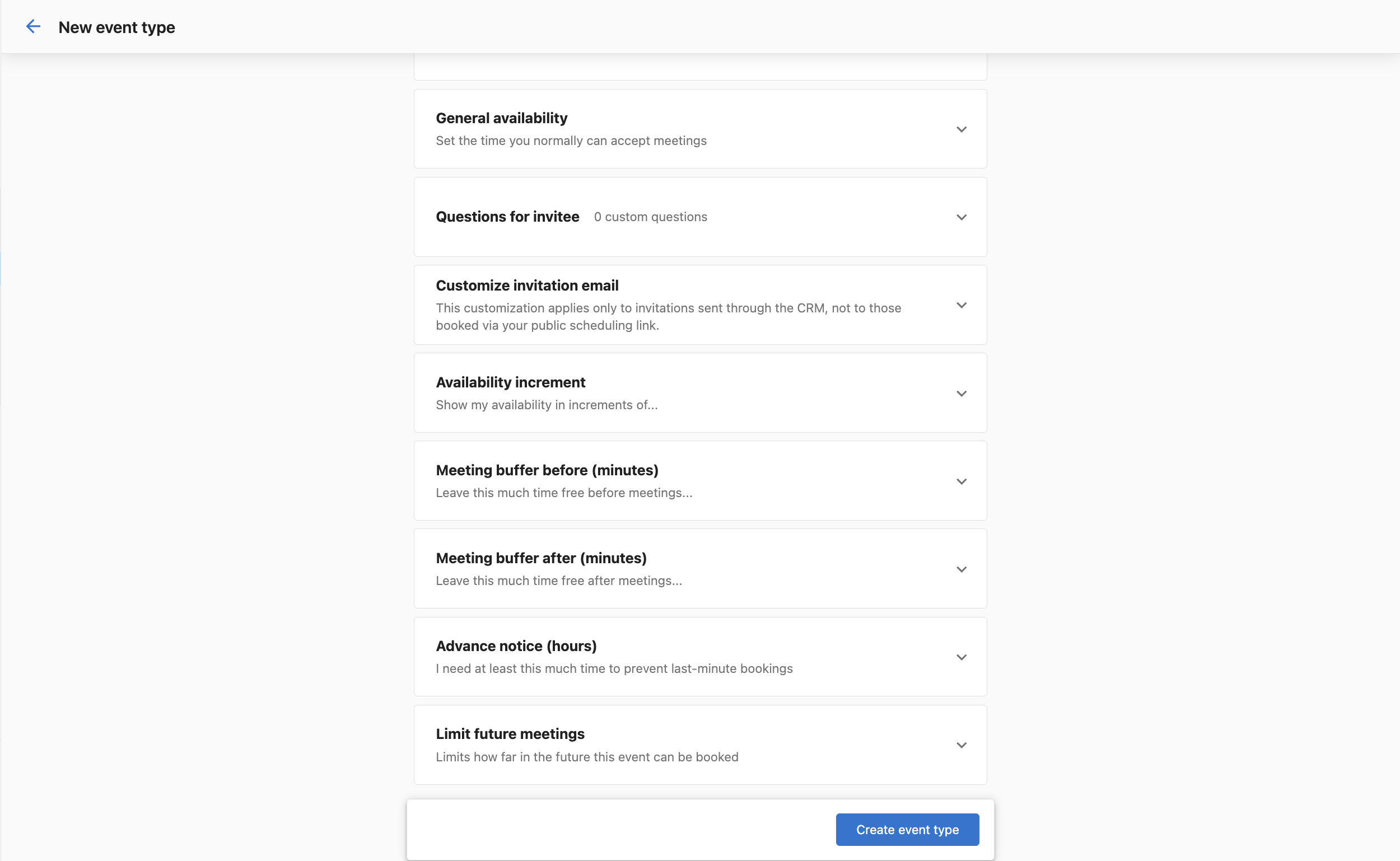This screenshot has width=1400, height=861.
Task: Expand Meeting buffer before chevron
Action: pyautogui.click(x=961, y=482)
